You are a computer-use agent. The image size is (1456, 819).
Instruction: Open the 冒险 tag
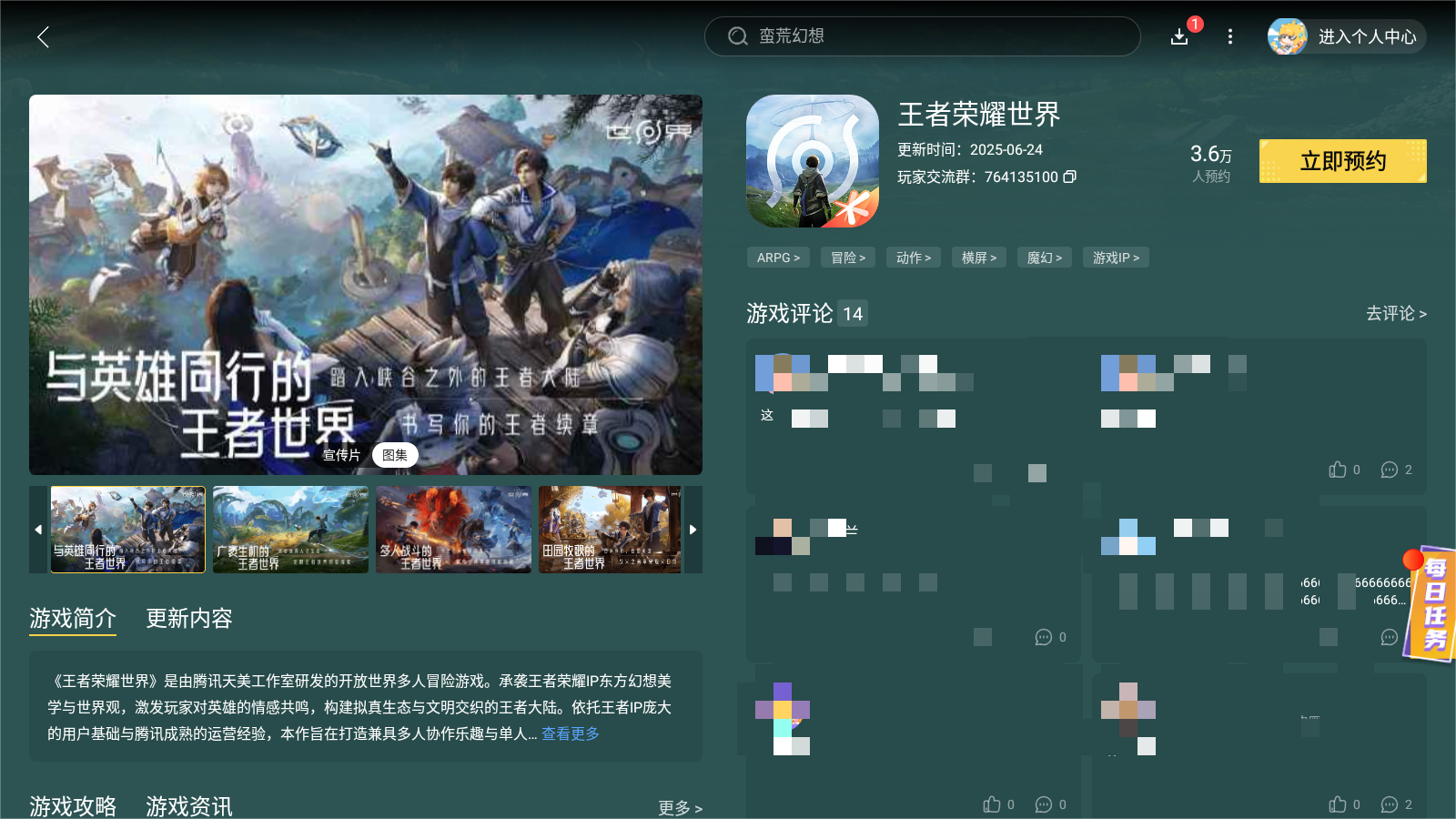tap(848, 258)
